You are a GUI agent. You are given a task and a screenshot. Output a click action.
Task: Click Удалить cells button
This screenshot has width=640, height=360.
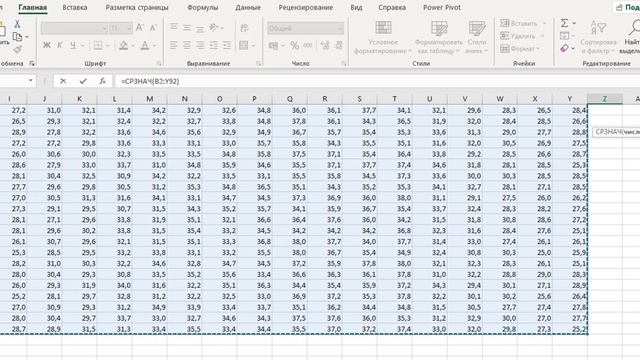click(x=522, y=36)
